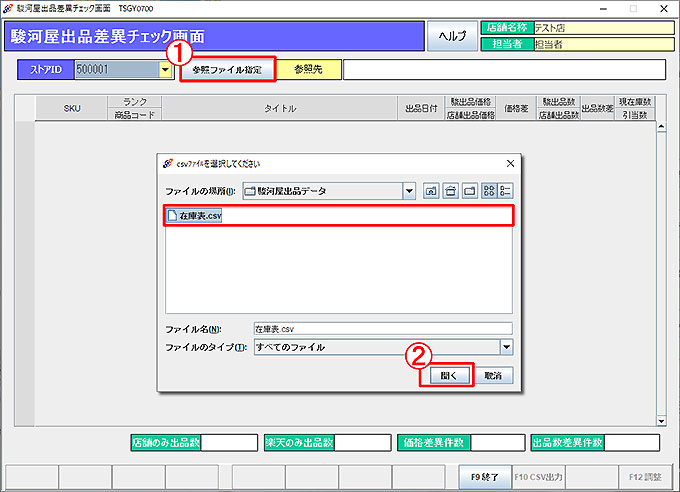The width and height of the screenshot is (680, 492).
Task: Click the table scrollbar up arrow
Action: point(661,127)
